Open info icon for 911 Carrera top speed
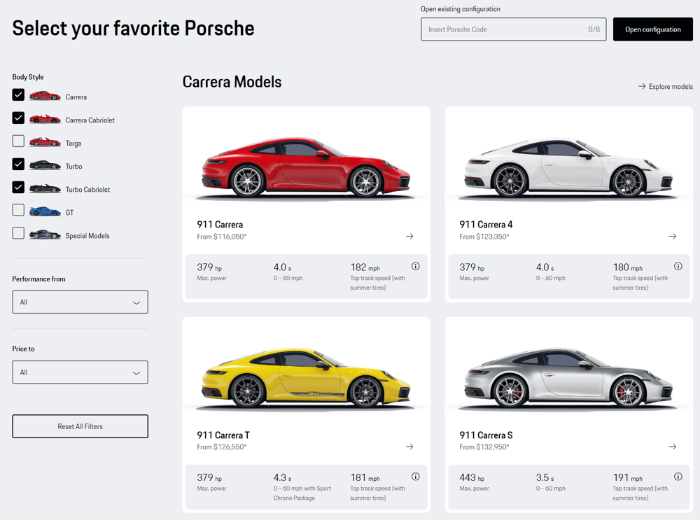700x520 pixels. [x=415, y=266]
